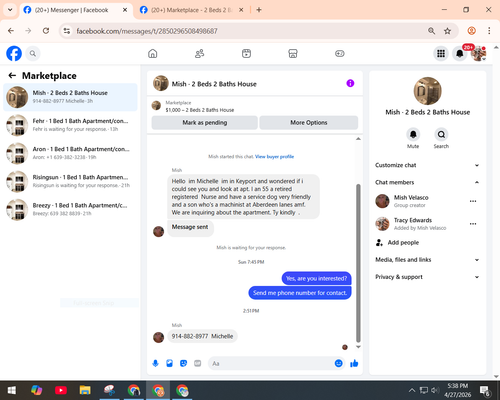Toggle the purple conversation info icon
Screen dimensions: 500x400
click(x=350, y=83)
